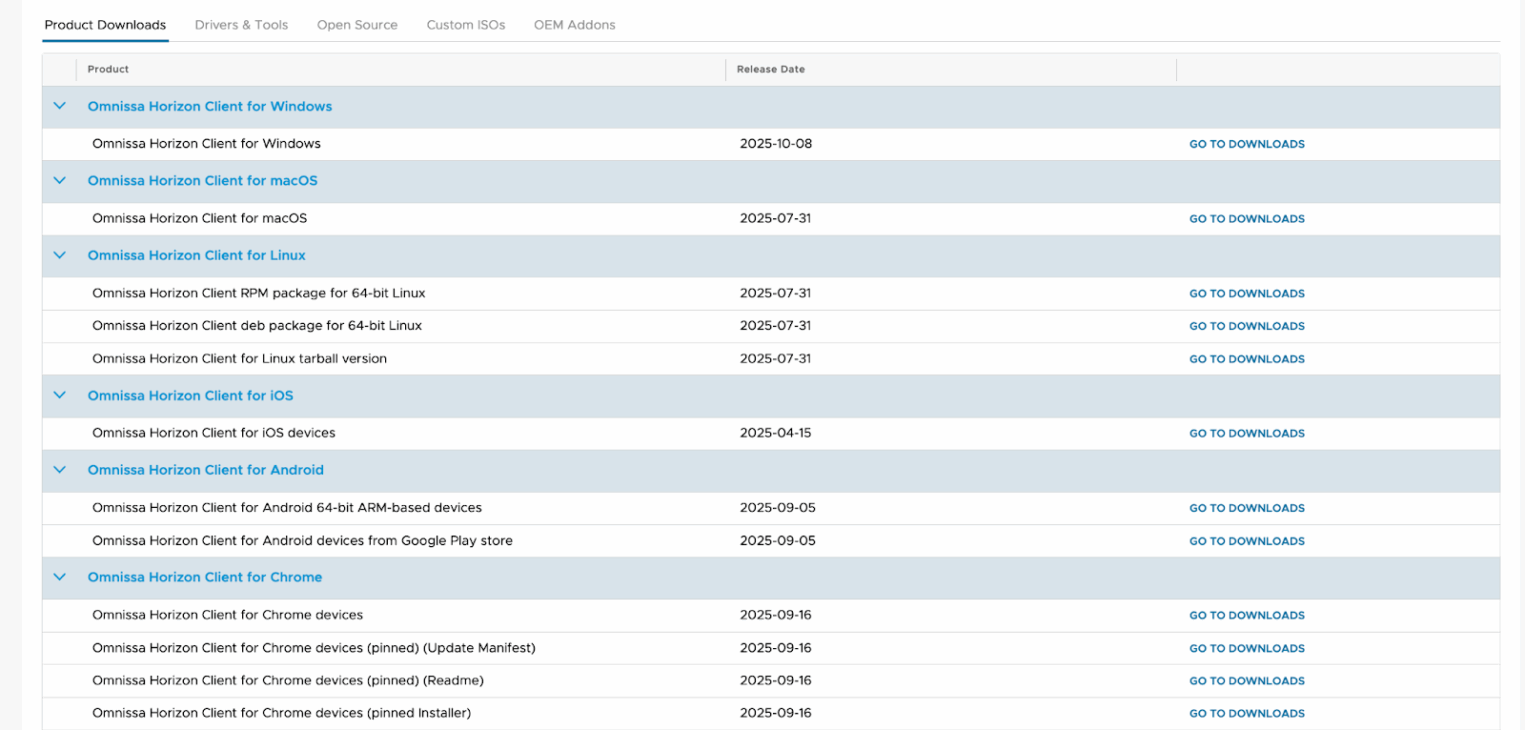Image resolution: width=1525 pixels, height=730 pixels.
Task: Select the Product Downloads tab
Action: [105, 25]
